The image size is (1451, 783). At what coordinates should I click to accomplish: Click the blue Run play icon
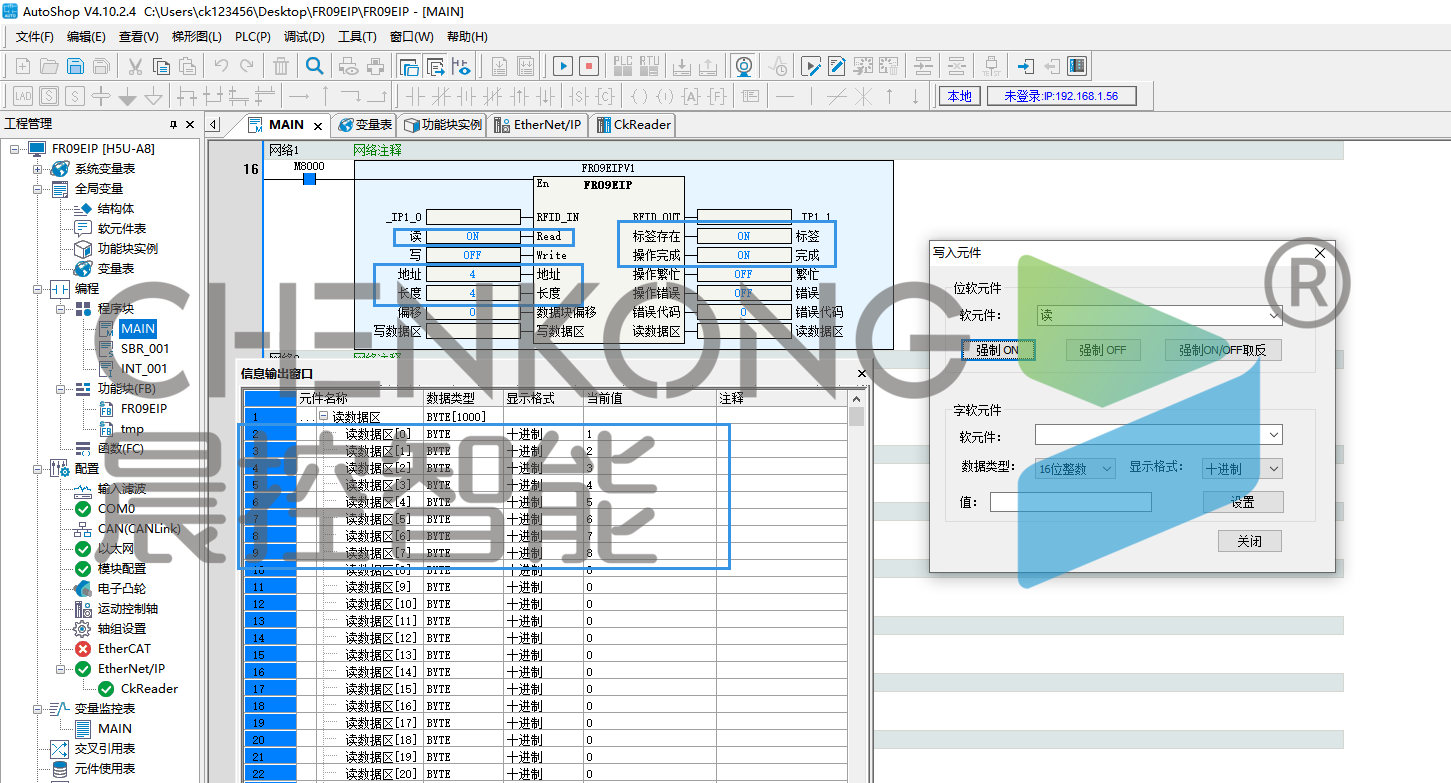[563, 67]
